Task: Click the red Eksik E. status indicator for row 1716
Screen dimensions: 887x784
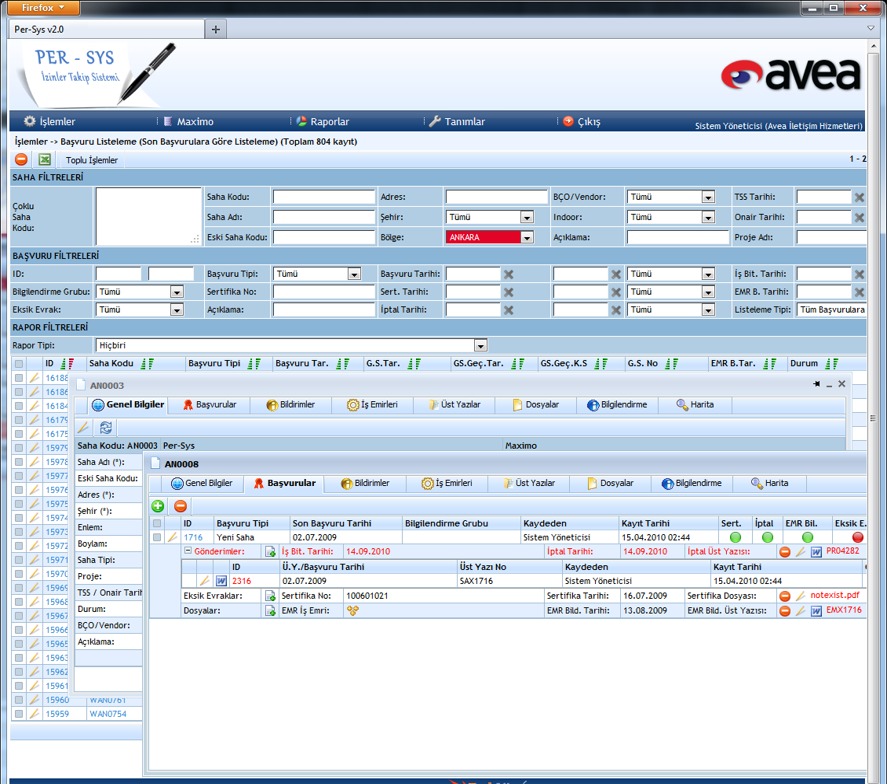Action: point(858,537)
